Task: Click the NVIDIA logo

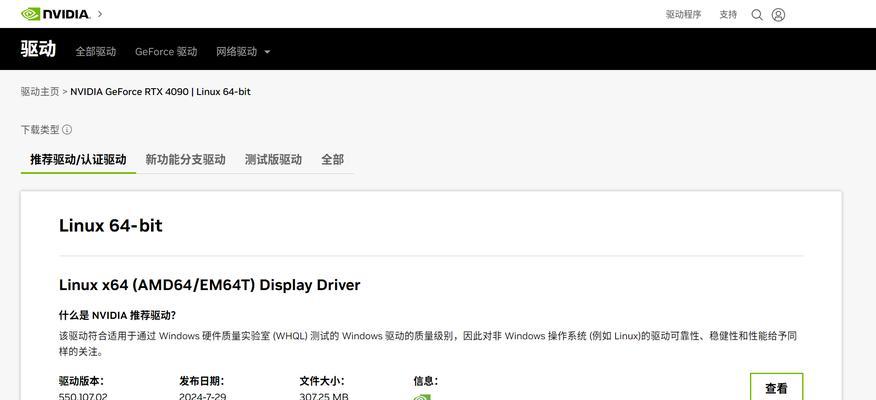Action: [x=55, y=14]
